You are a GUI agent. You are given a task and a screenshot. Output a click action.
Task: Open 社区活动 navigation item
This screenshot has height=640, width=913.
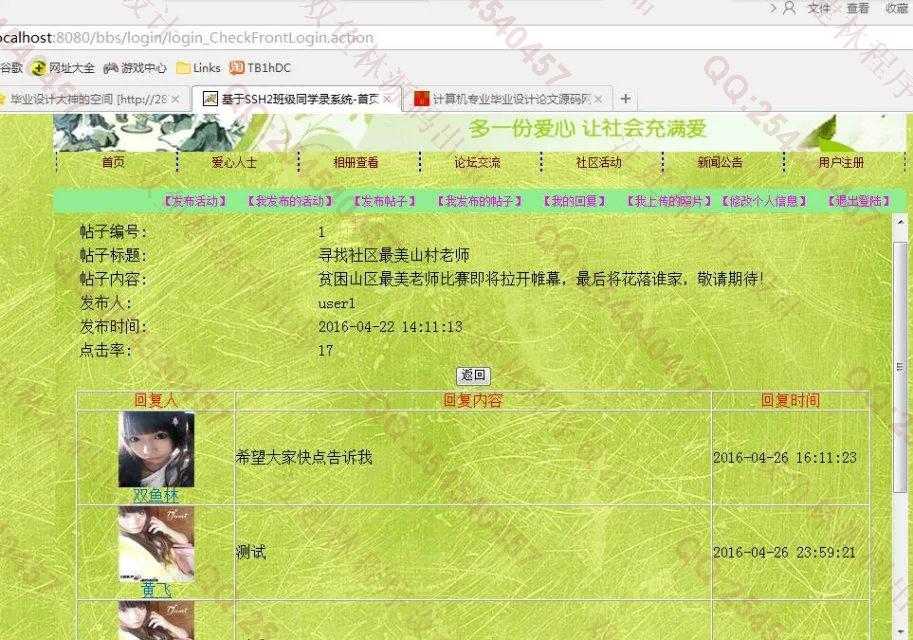[599, 162]
